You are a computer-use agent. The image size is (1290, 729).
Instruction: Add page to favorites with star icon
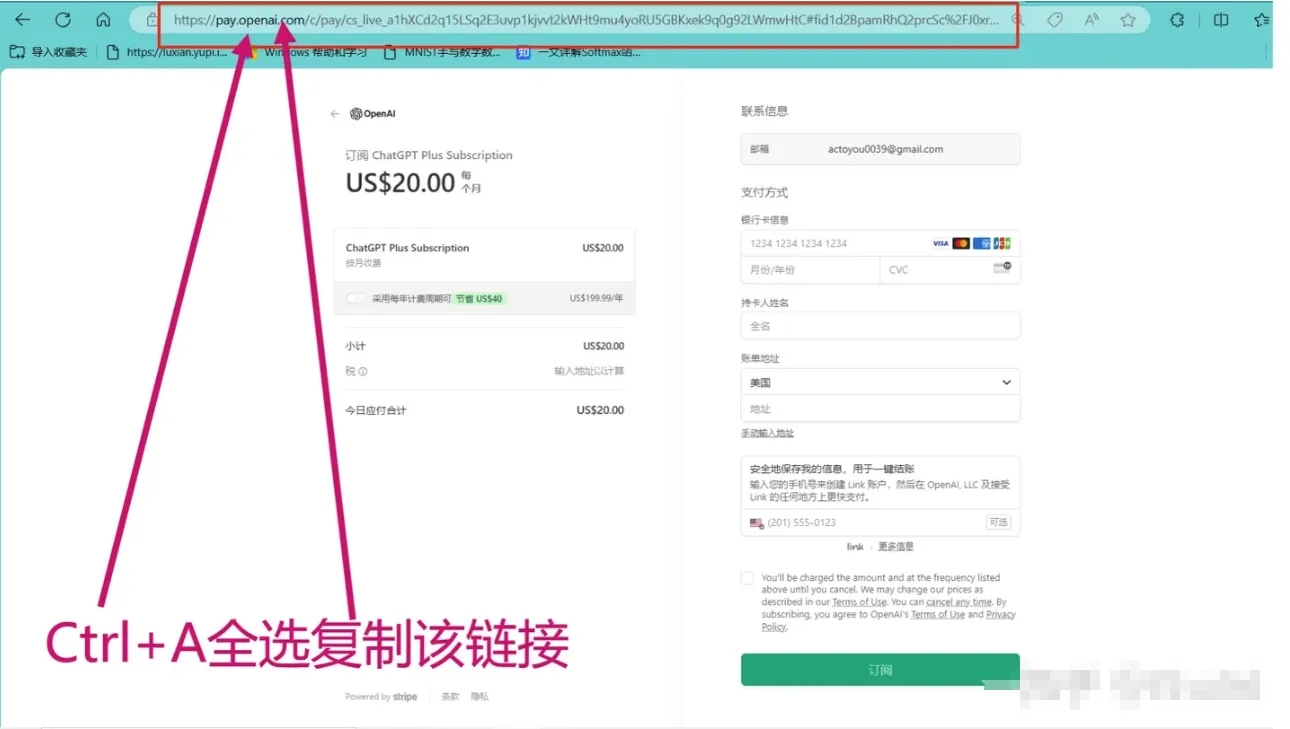click(1128, 20)
